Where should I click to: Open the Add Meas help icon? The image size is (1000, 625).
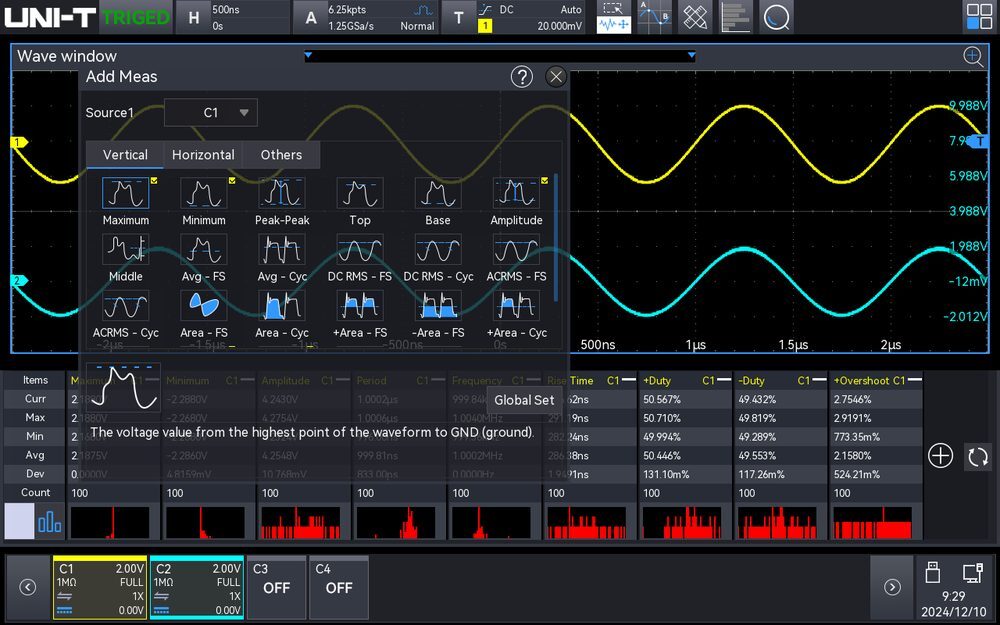click(522, 77)
